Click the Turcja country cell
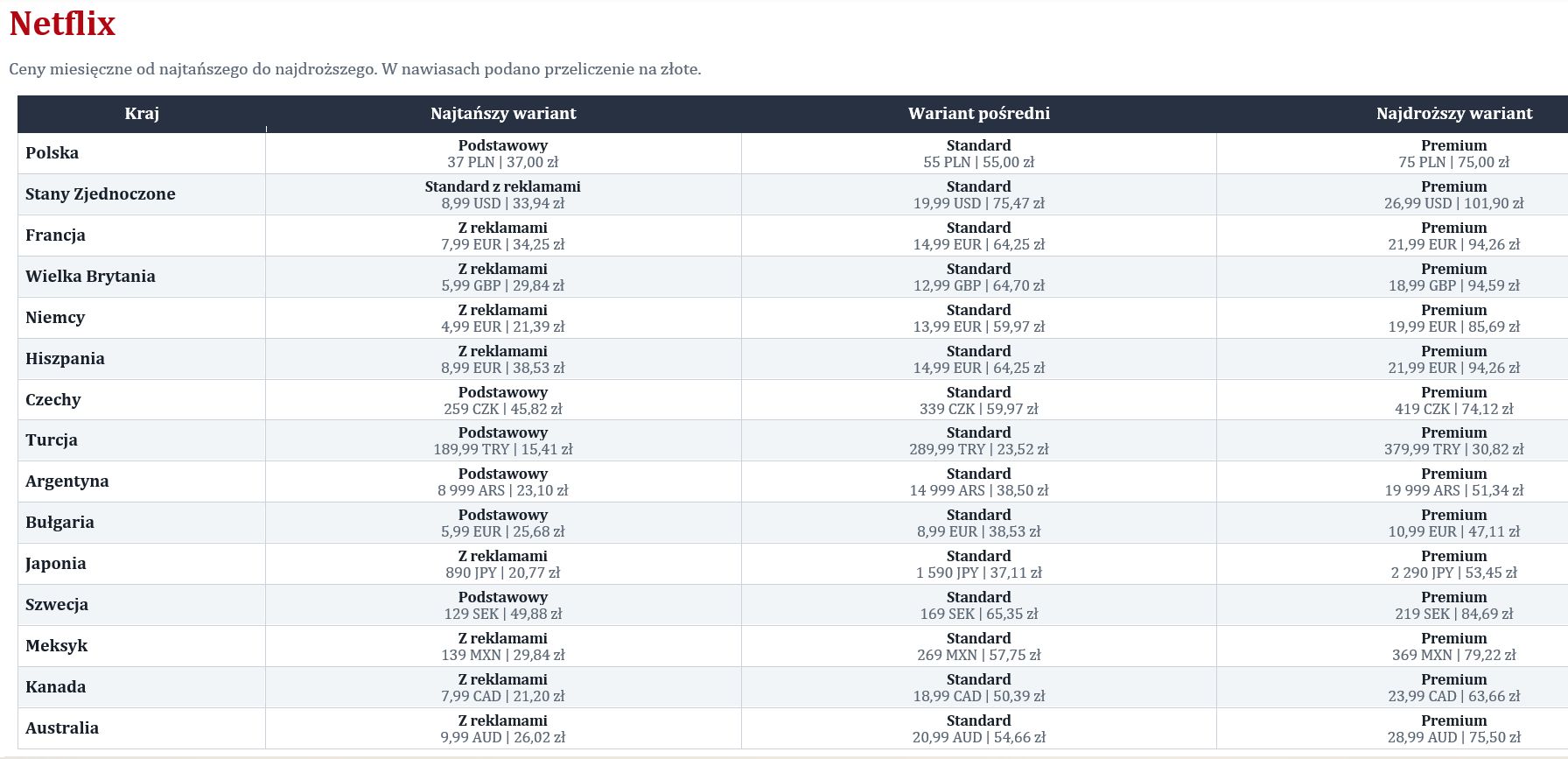The height and width of the screenshot is (759, 1568). click(142, 440)
